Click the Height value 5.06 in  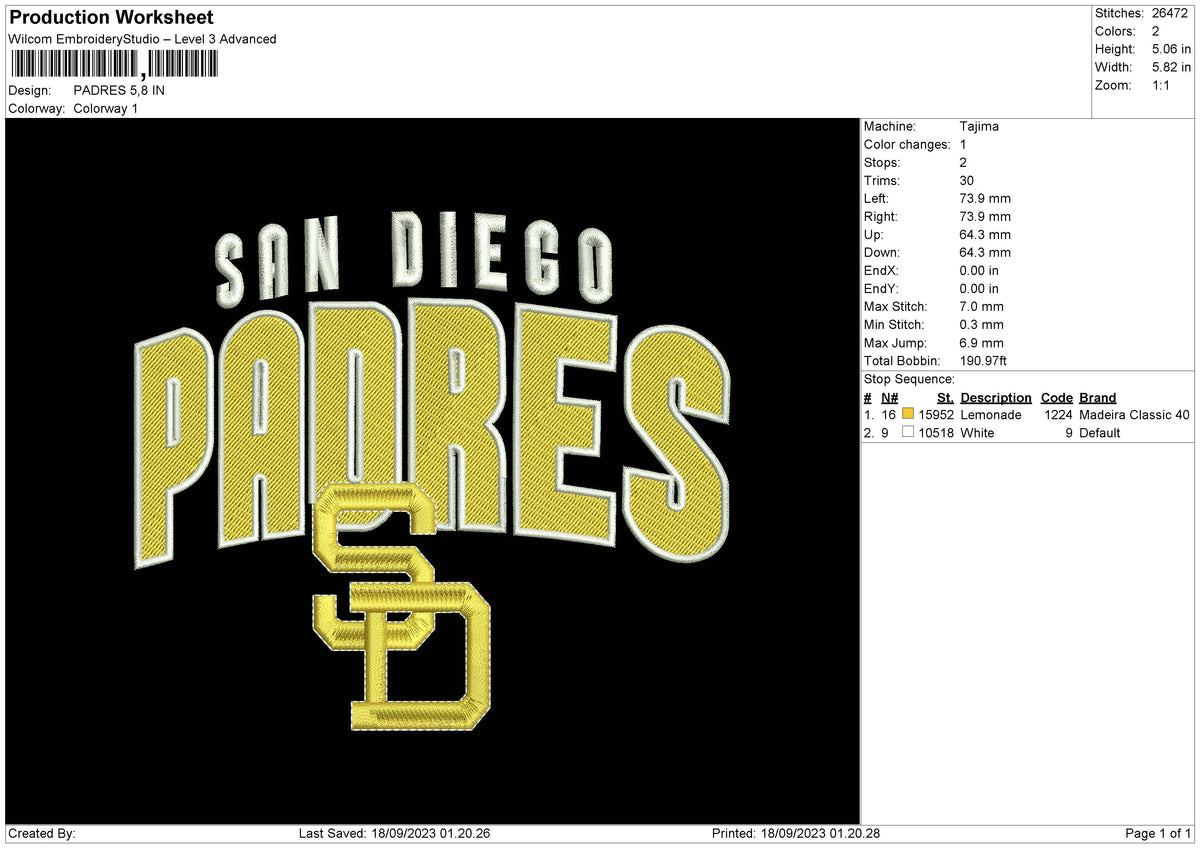pos(1172,49)
